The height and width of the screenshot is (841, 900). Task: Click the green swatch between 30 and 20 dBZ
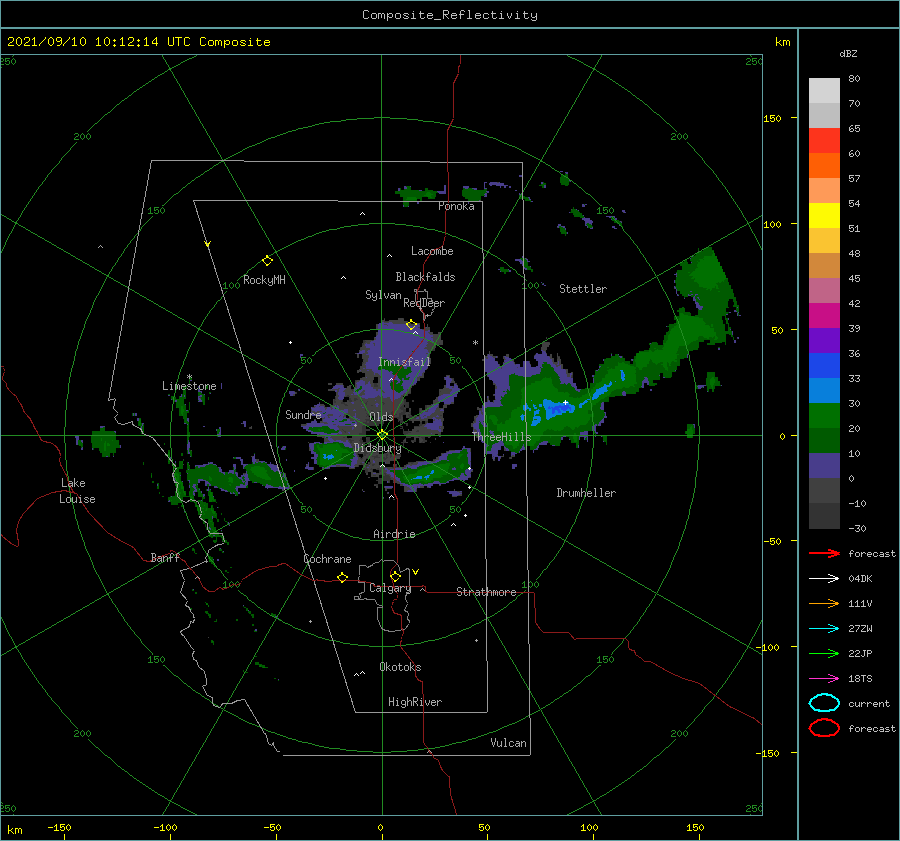pos(824,415)
